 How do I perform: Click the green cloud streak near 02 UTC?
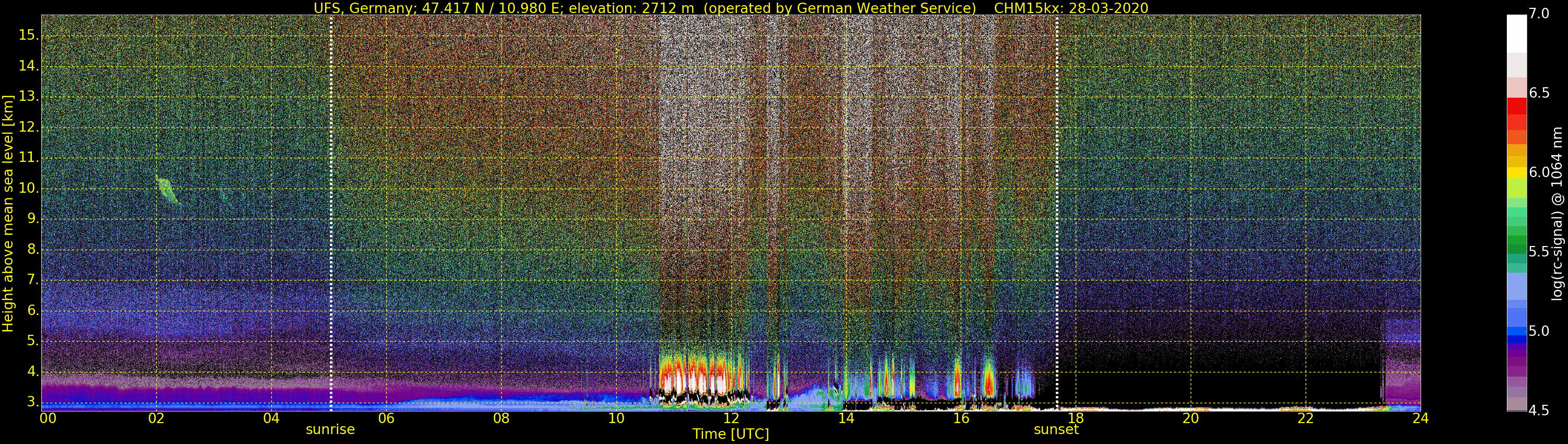point(167,190)
